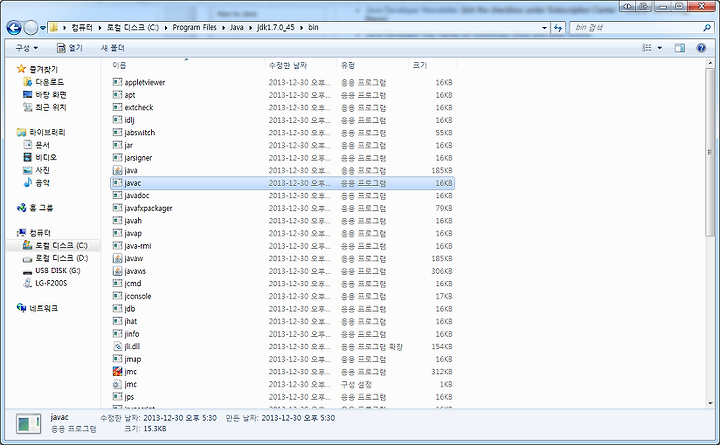Select the jar file name
This screenshot has height=445, width=720.
point(129,145)
